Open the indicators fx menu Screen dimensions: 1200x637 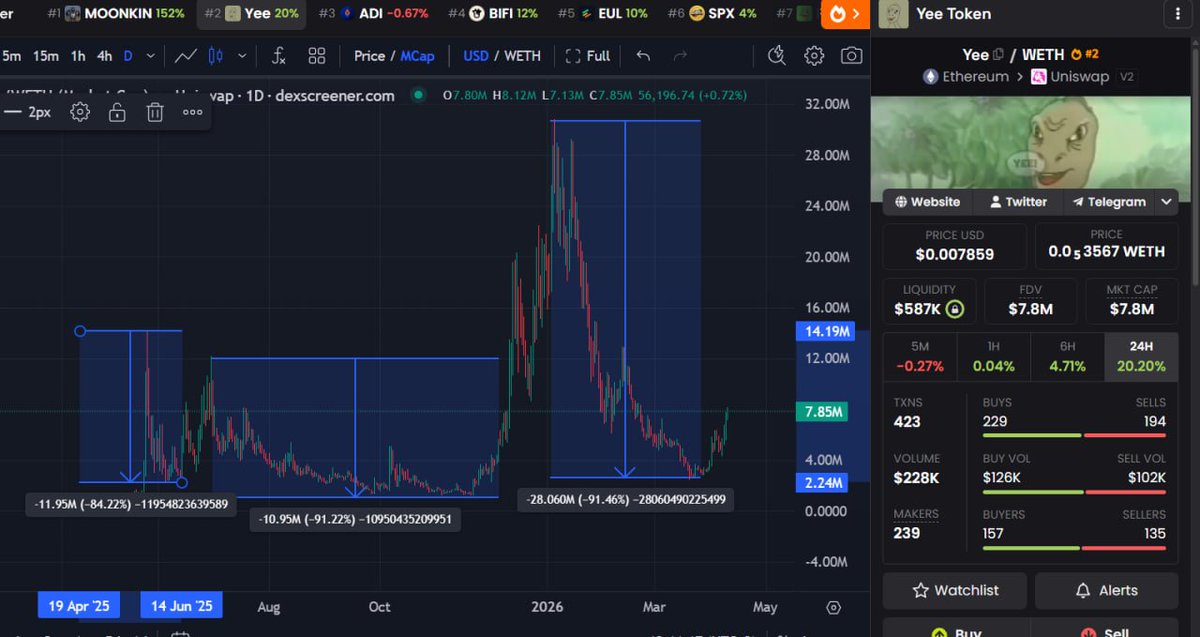click(280, 56)
